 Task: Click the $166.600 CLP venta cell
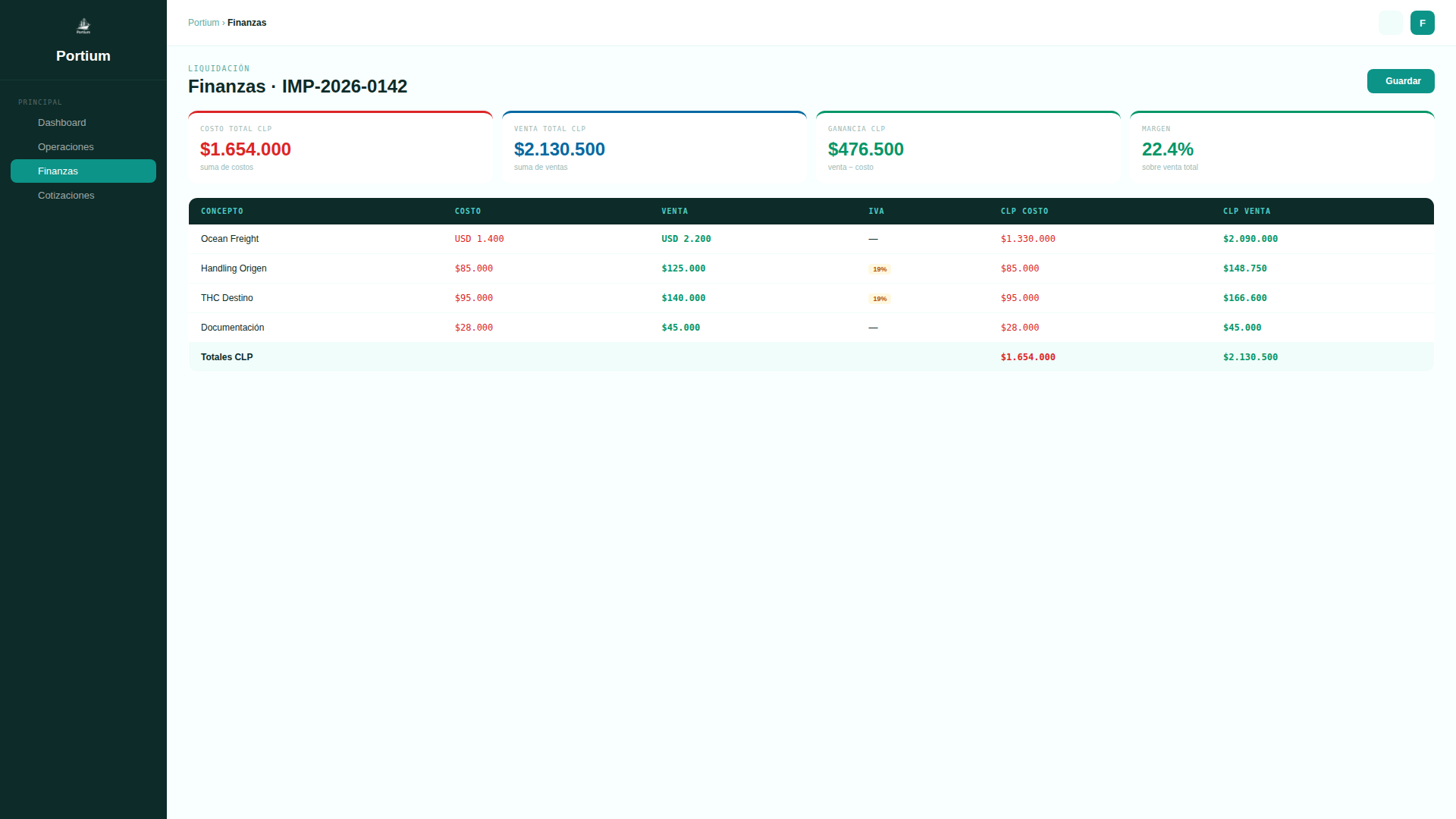(1245, 298)
